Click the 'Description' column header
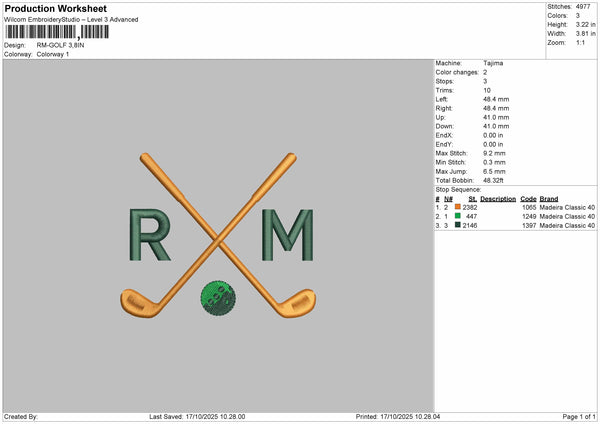600x424 pixels. click(498, 199)
